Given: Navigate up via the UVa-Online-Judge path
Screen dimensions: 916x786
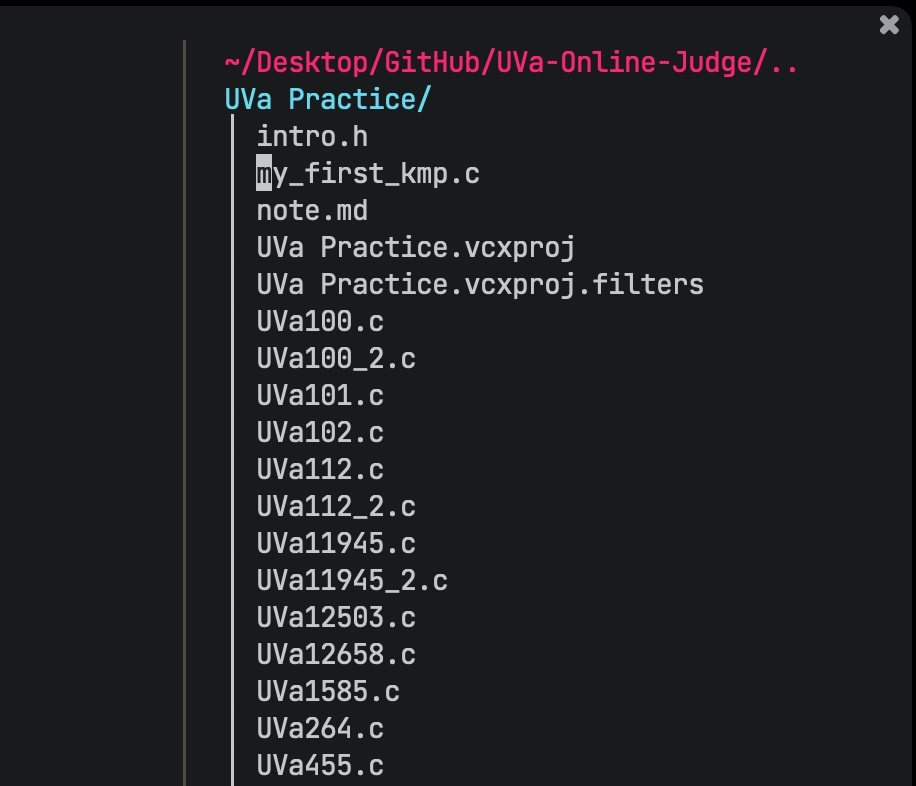Looking at the screenshot, I should (509, 62).
